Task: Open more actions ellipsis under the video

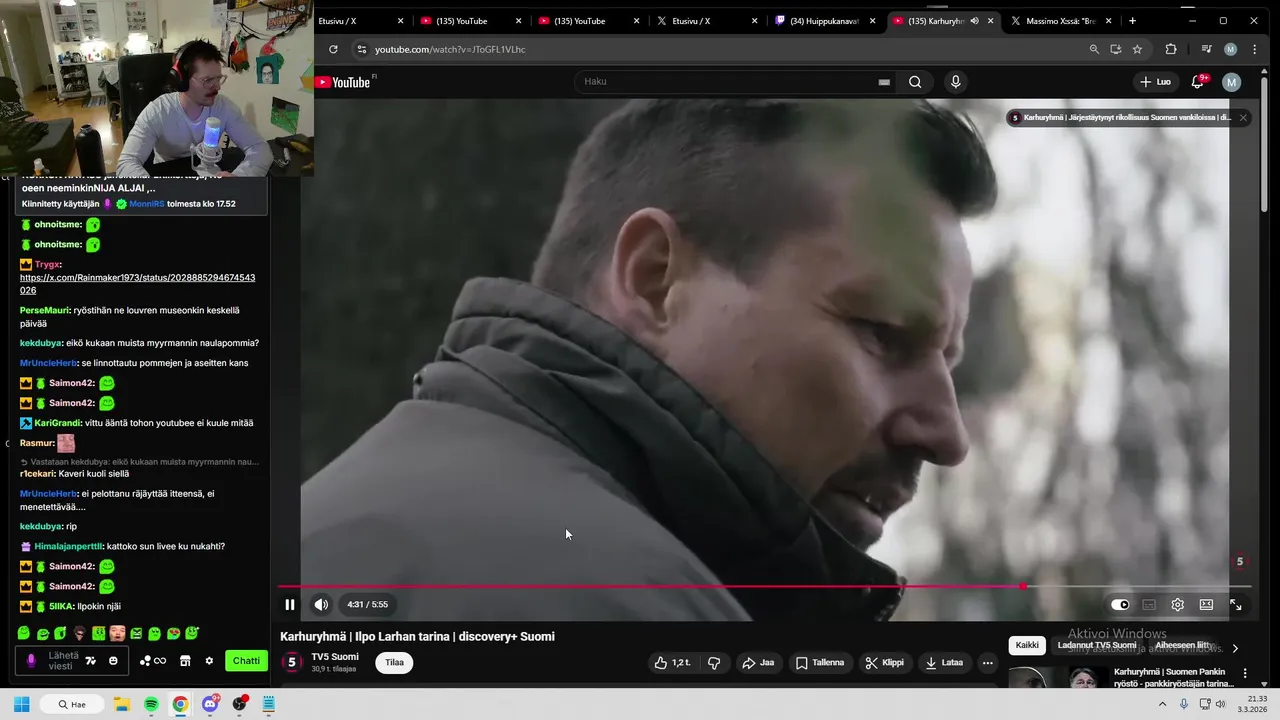Action: (987, 662)
